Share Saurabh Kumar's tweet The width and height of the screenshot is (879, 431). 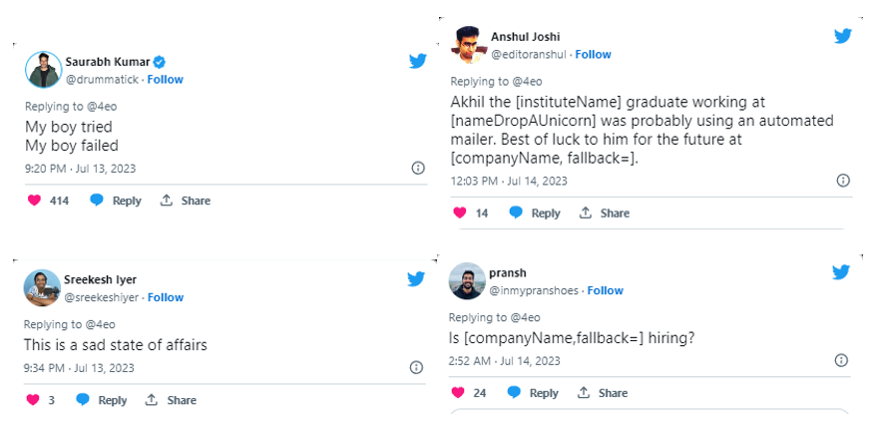tap(185, 201)
